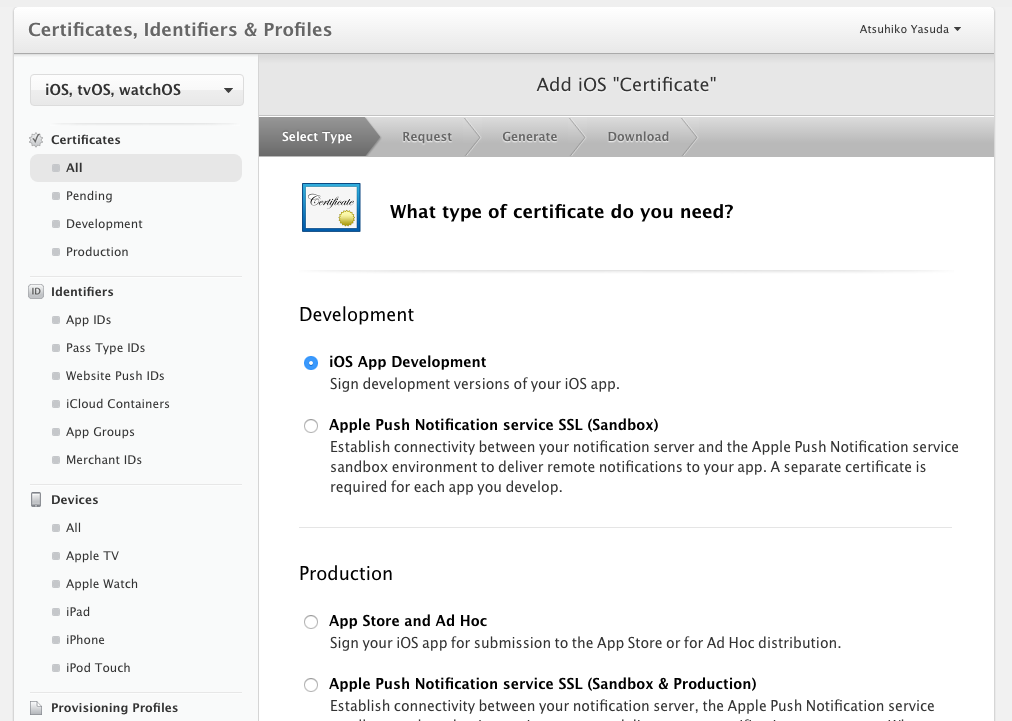
Task: Click the Certificates section heading
Action: tap(86, 139)
